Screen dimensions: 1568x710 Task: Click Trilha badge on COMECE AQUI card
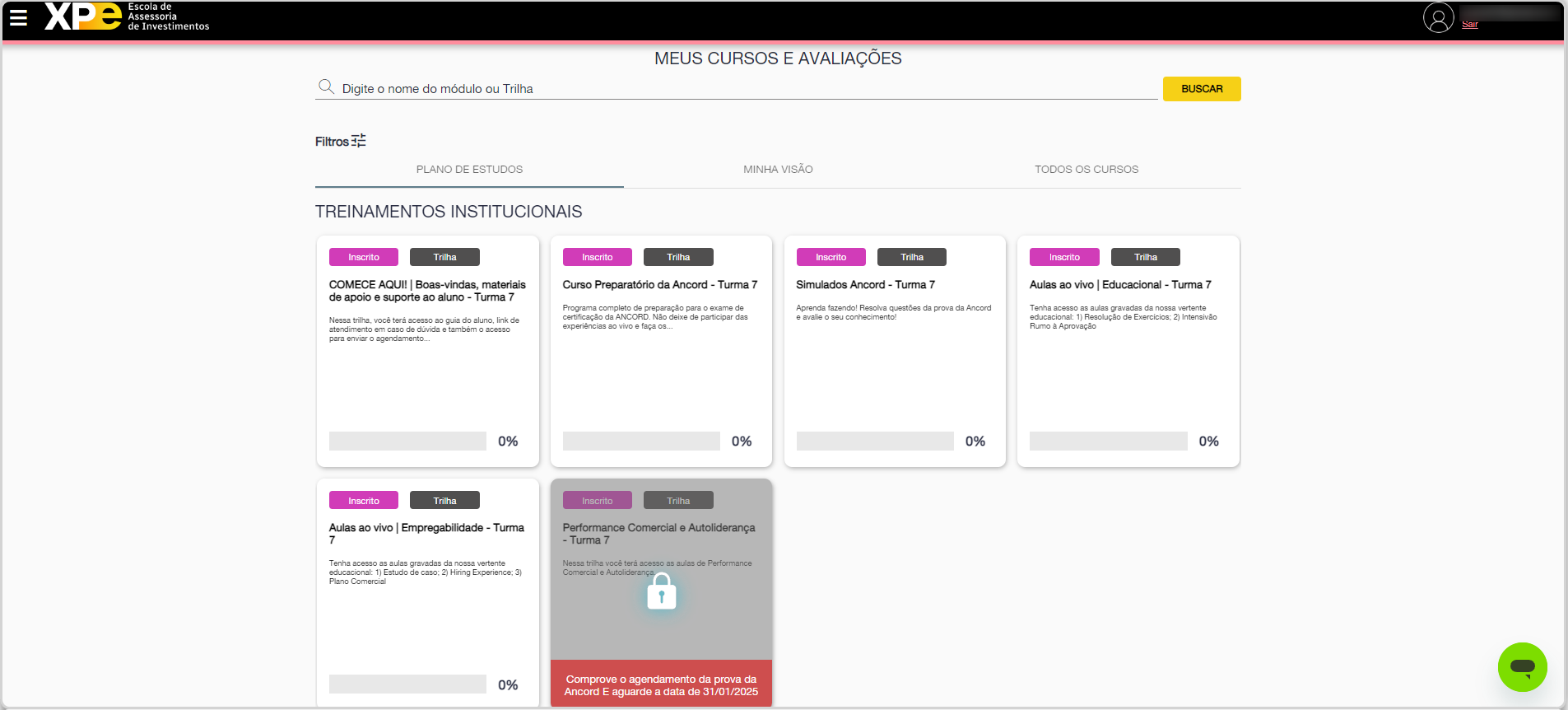[444, 257]
